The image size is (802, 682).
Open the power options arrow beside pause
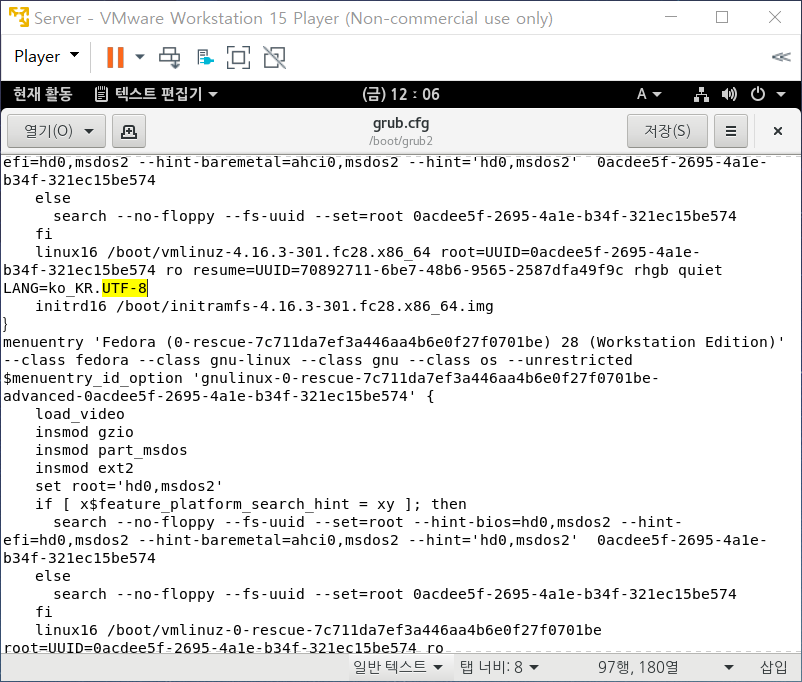tap(140, 57)
